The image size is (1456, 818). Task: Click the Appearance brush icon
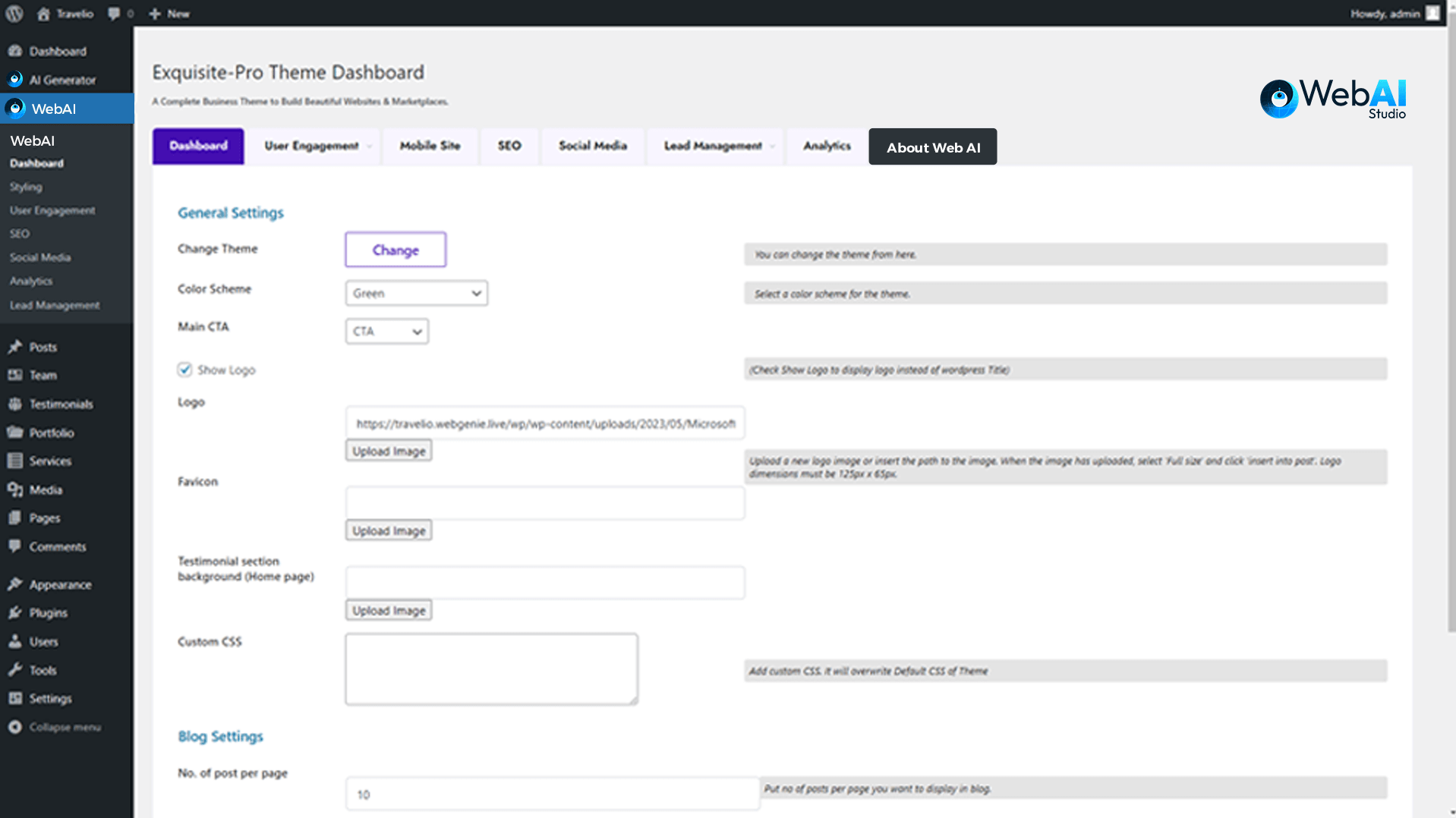pyautogui.click(x=14, y=584)
